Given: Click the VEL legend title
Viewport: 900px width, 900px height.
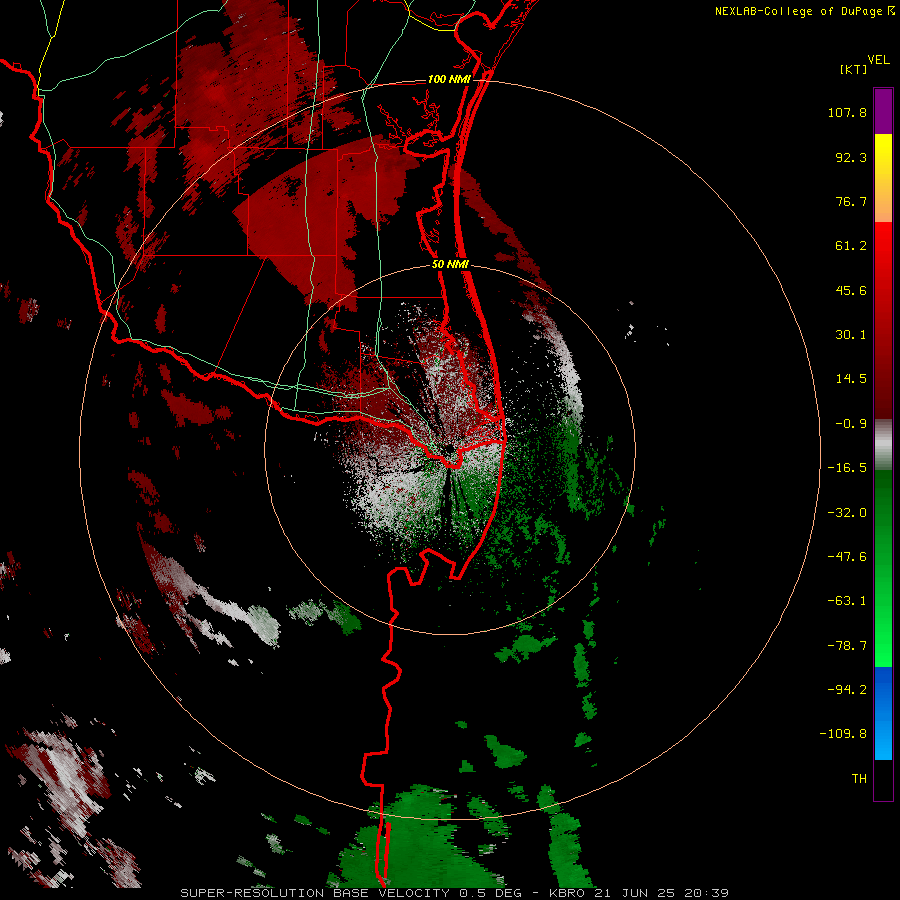Looking at the screenshot, I should coord(878,60).
